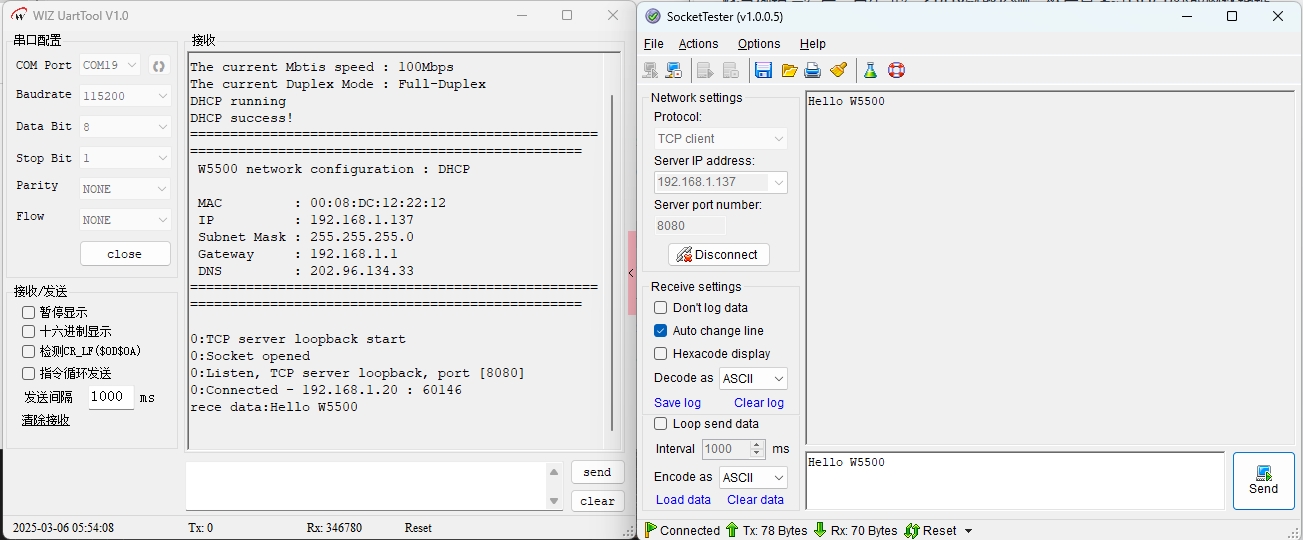The image size is (1303, 540).
Task: Open the Actions menu
Action: 698,44
